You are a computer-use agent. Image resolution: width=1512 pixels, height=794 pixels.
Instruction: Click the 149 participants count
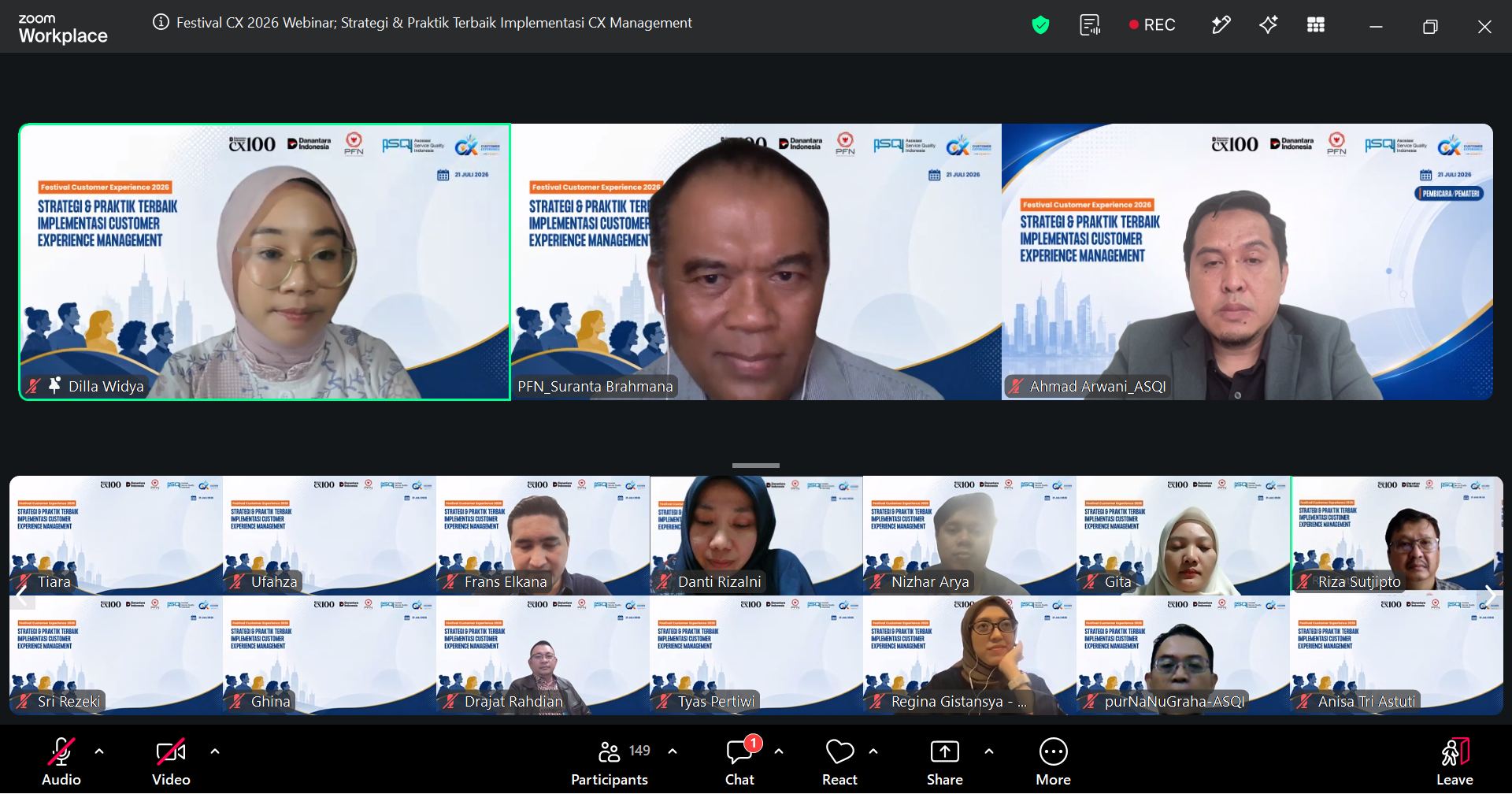[x=639, y=751]
